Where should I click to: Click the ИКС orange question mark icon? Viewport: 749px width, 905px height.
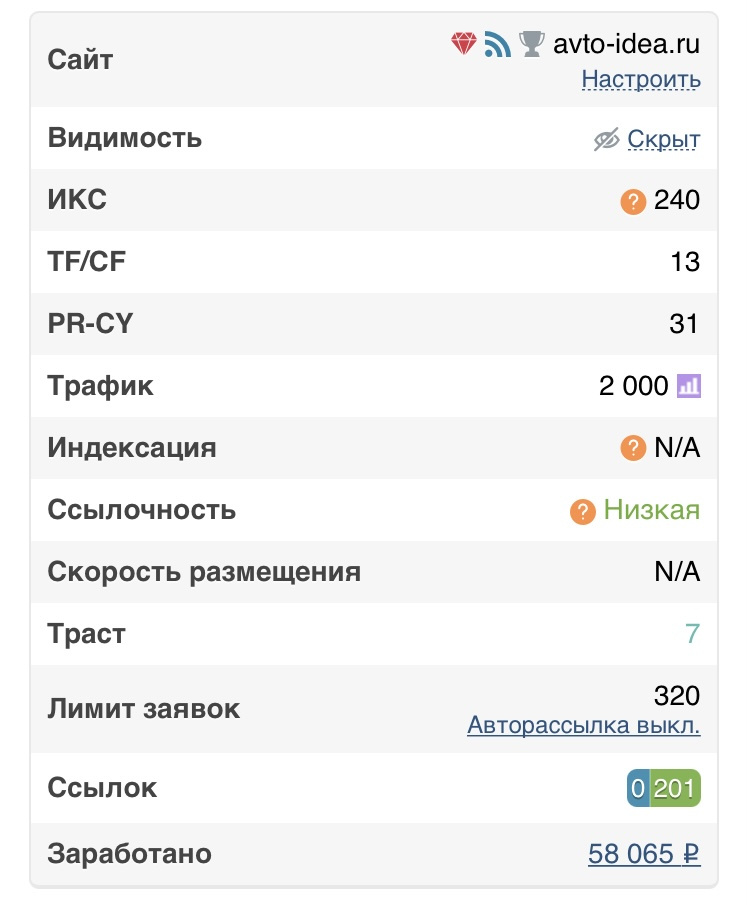click(x=633, y=201)
